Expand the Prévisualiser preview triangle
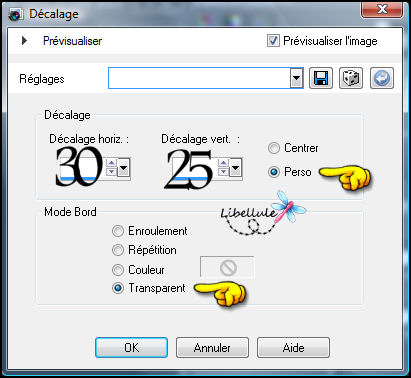 (24, 41)
